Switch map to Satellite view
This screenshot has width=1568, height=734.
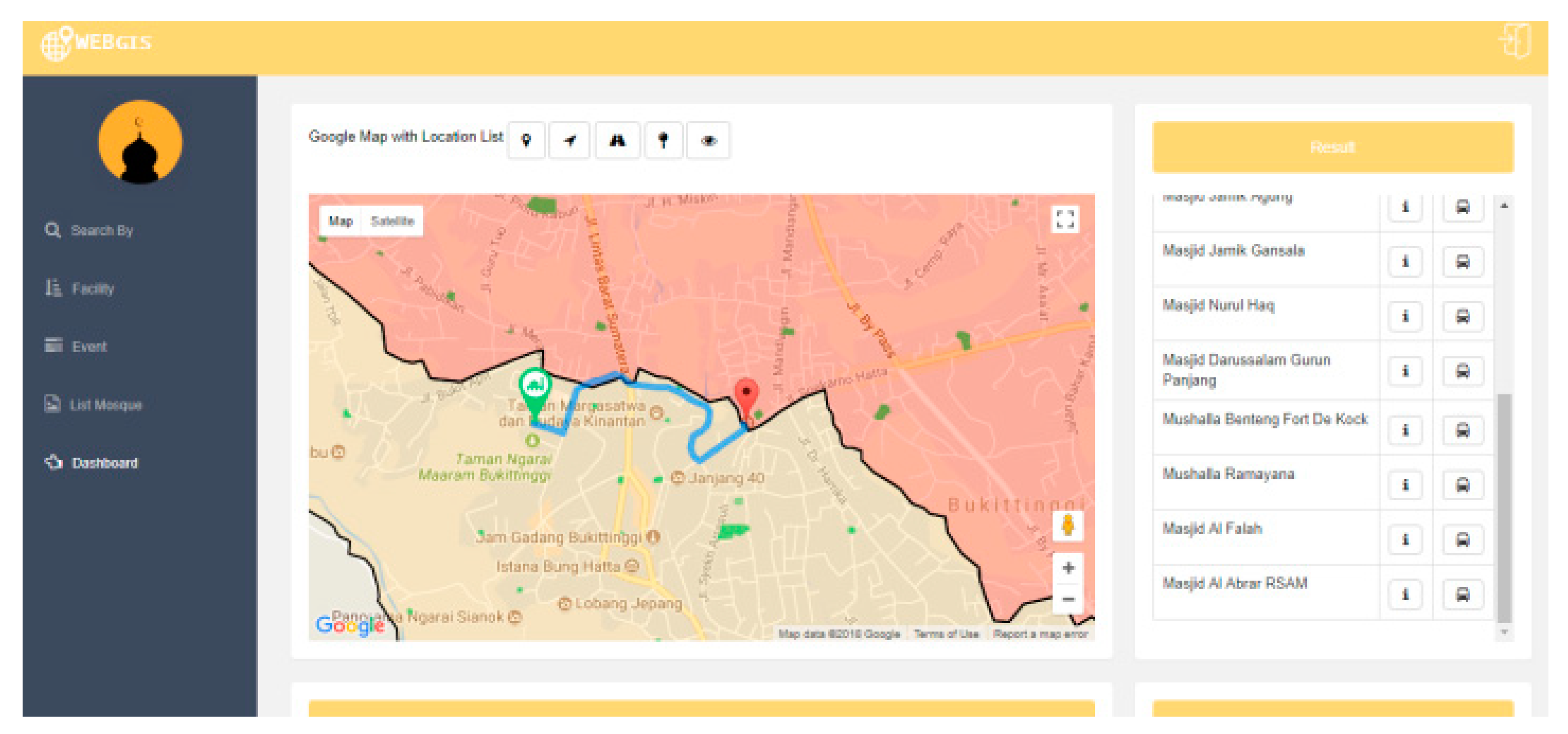(x=393, y=221)
